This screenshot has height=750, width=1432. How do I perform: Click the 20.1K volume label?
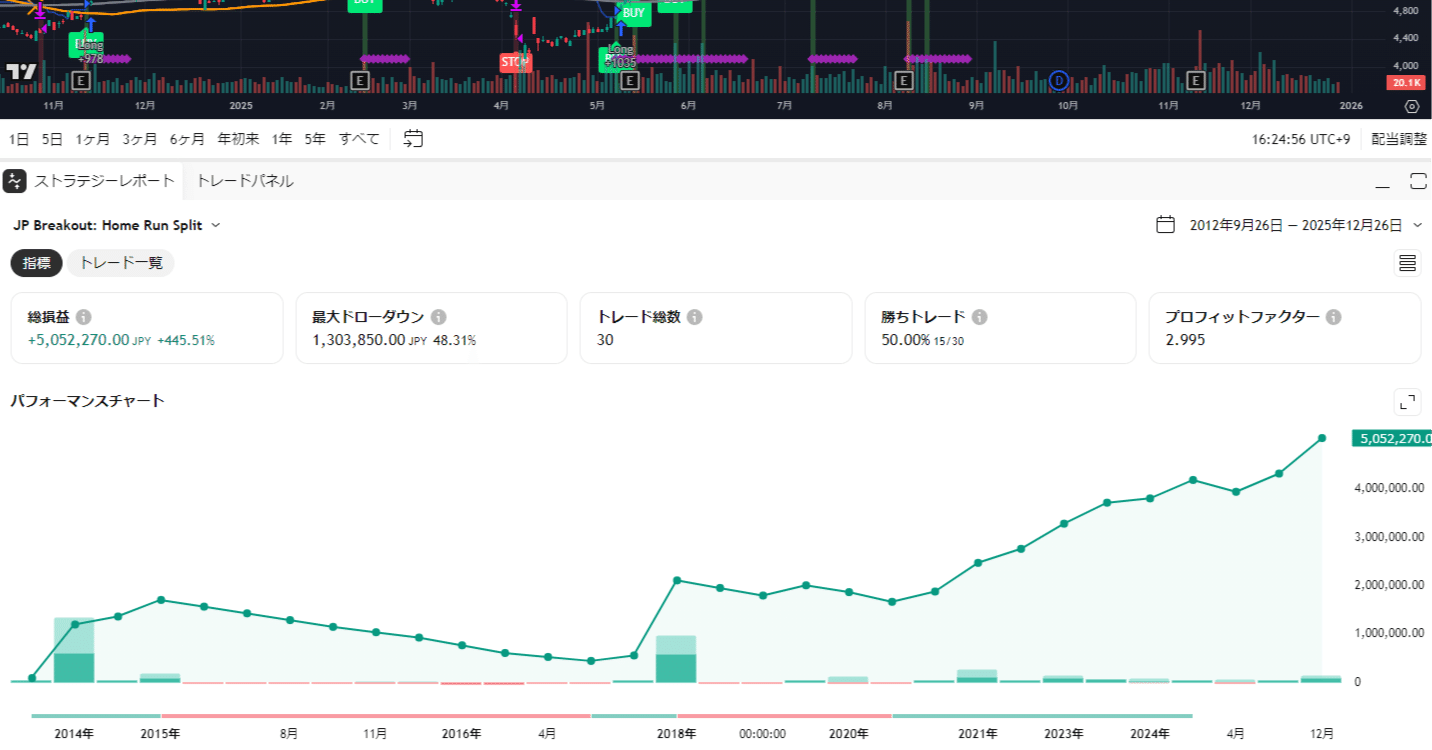click(1405, 82)
